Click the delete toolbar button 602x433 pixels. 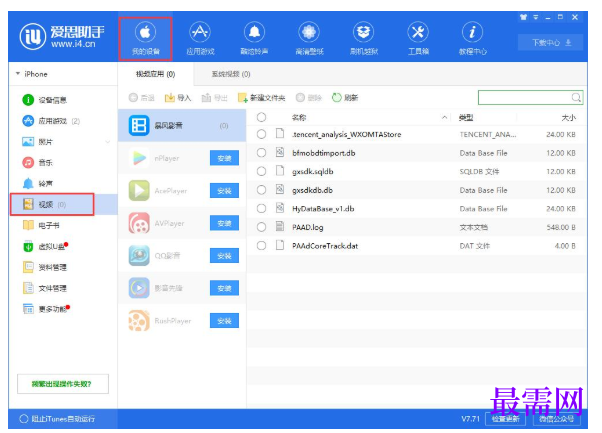tap(309, 98)
